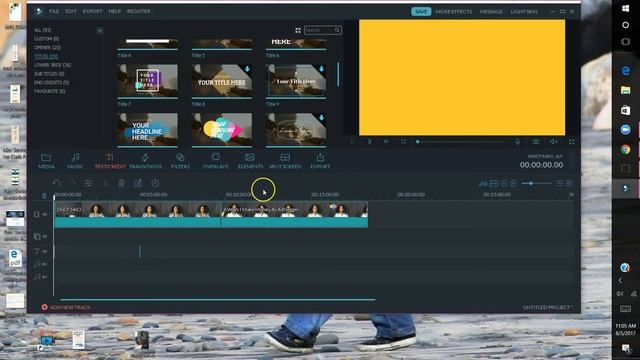This screenshot has height=360, width=640.
Task: Toggle video track eye visibility
Action: pyautogui.click(x=45, y=214)
